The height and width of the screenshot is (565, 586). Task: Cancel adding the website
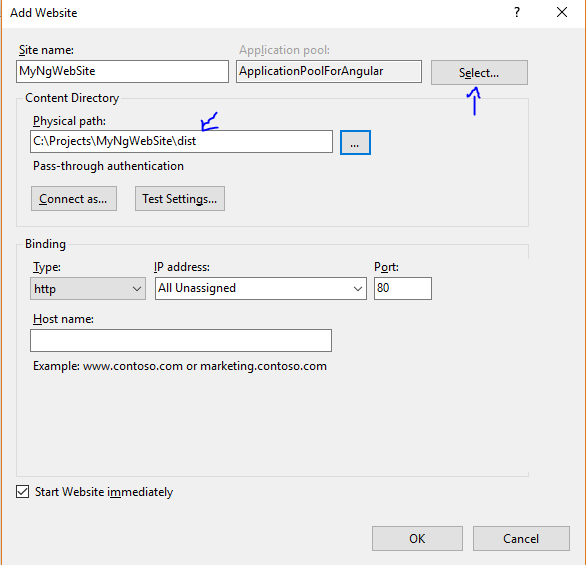(521, 538)
